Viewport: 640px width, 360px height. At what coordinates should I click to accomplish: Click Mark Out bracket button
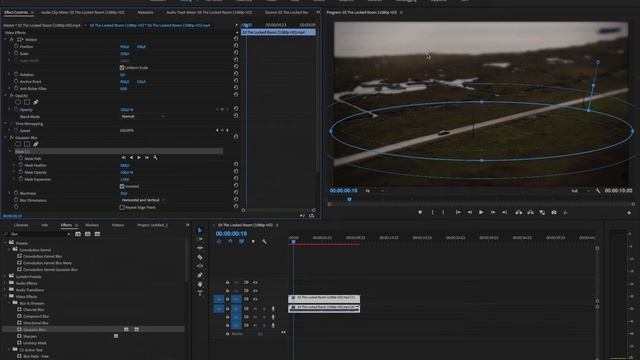click(443, 212)
